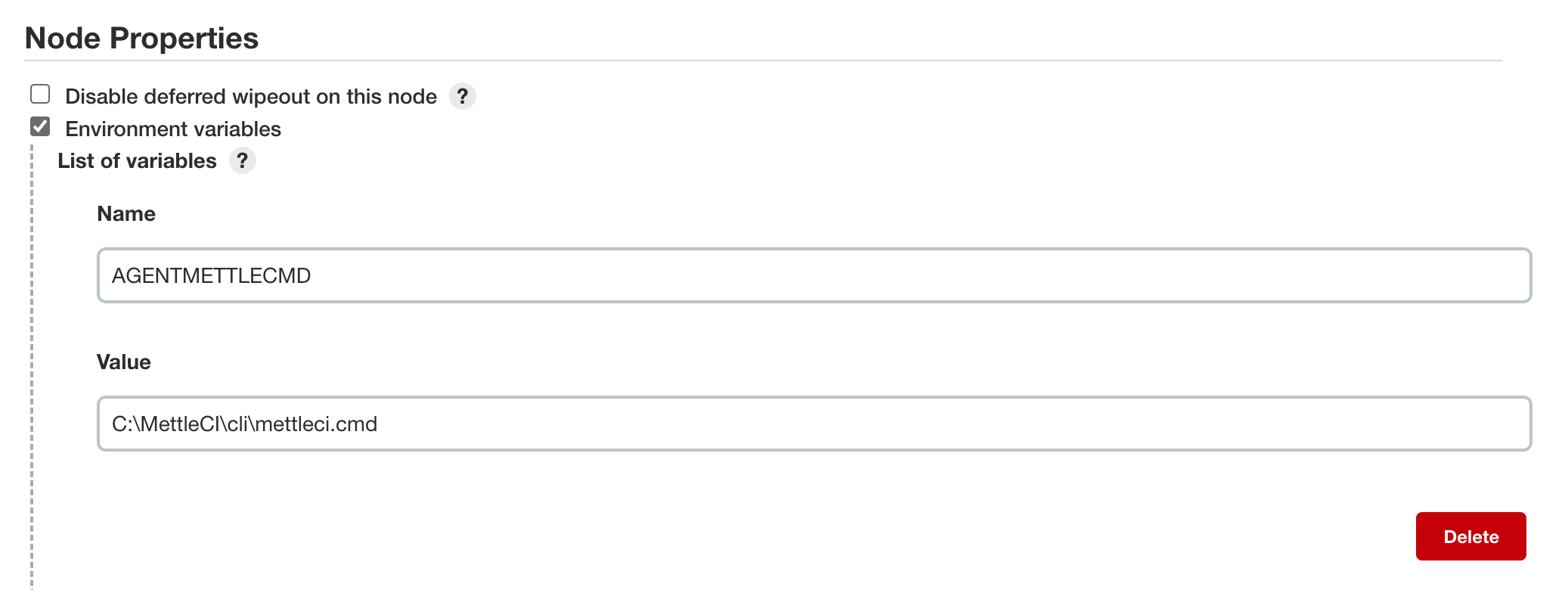Viewport: 1568px width, 590px height.
Task: Focus the Value input field
Action: [813, 424]
